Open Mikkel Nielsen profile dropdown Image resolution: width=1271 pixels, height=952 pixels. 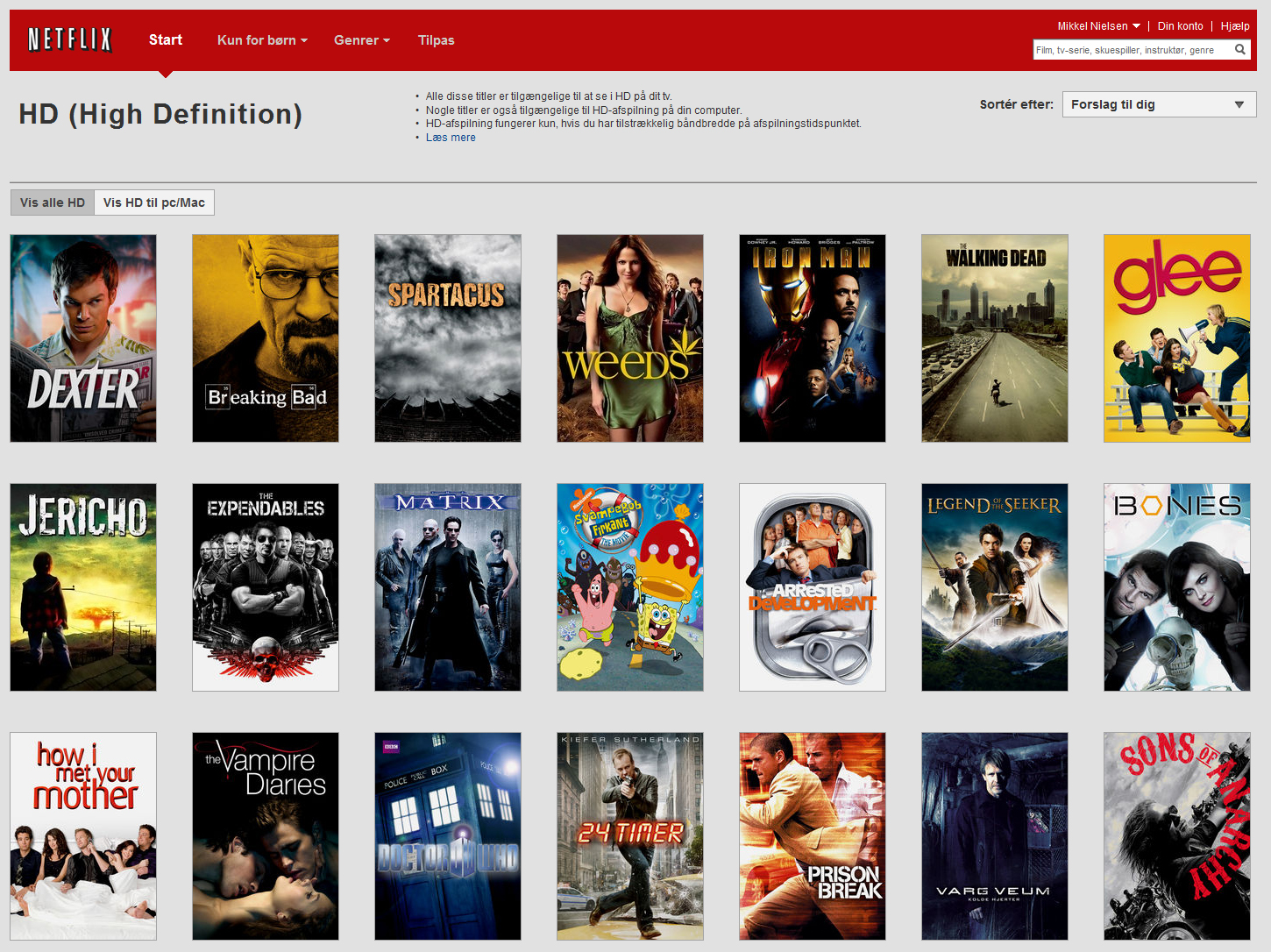(x=1098, y=26)
